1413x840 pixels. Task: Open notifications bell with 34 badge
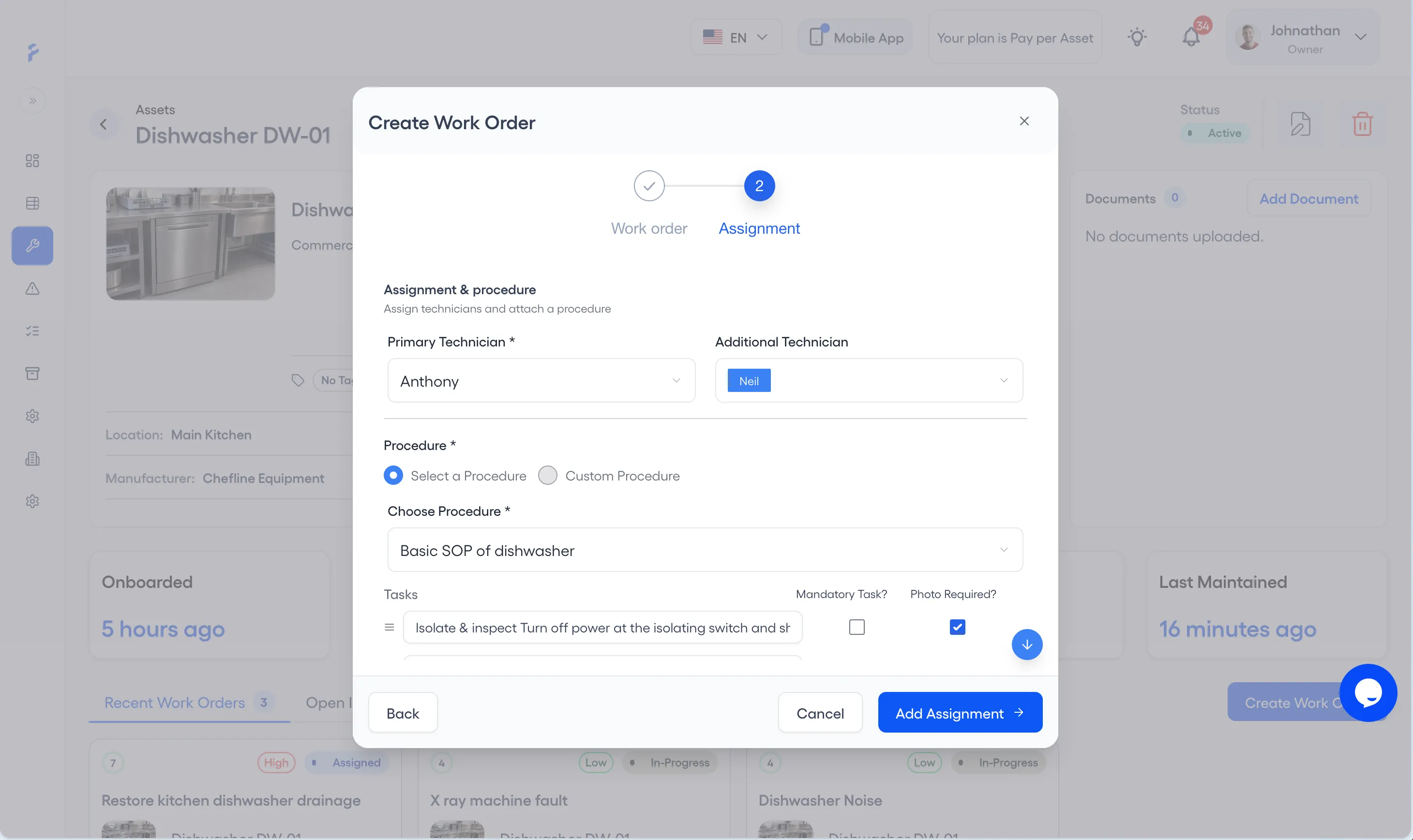tap(1191, 37)
